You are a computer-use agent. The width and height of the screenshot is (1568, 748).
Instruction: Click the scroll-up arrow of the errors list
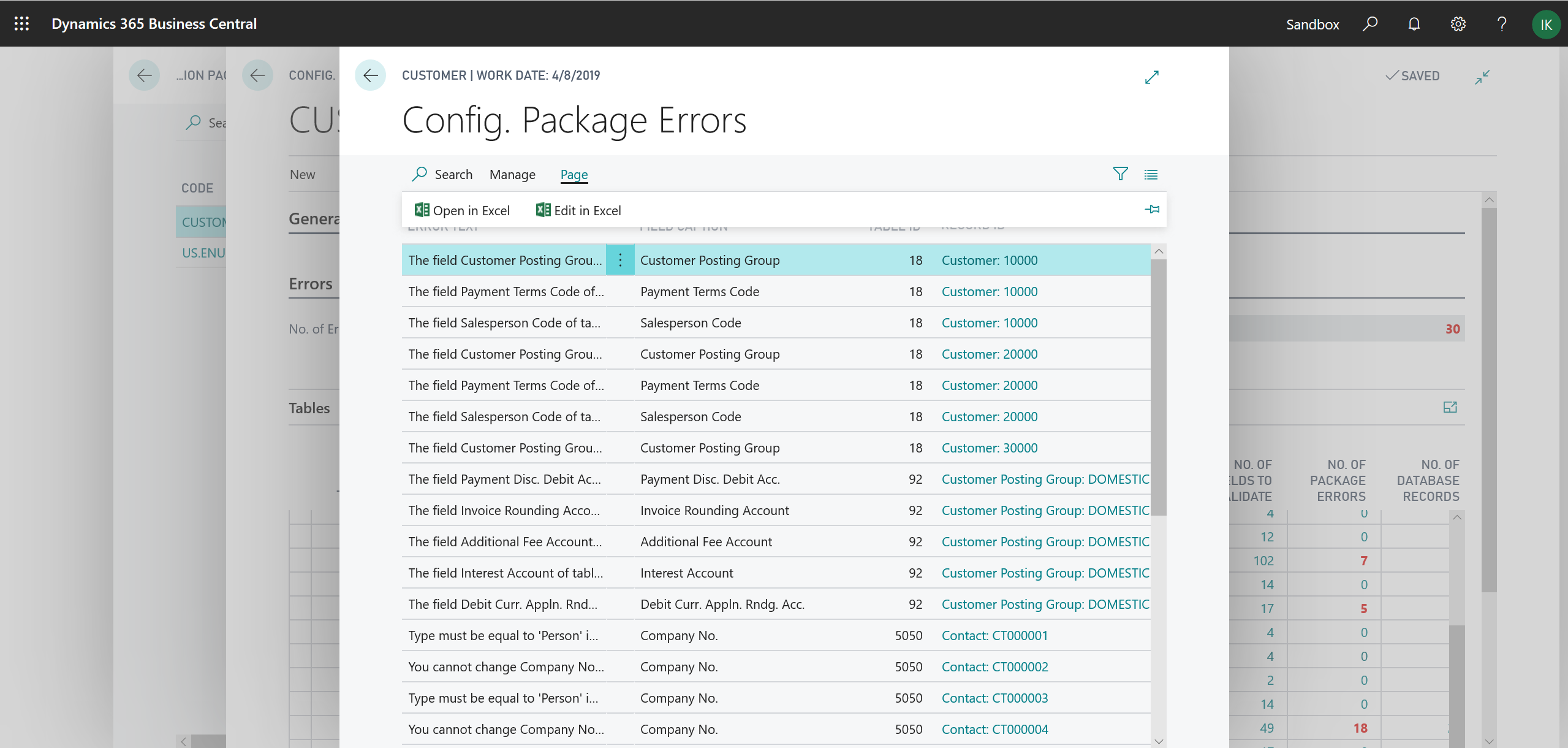[1157, 251]
